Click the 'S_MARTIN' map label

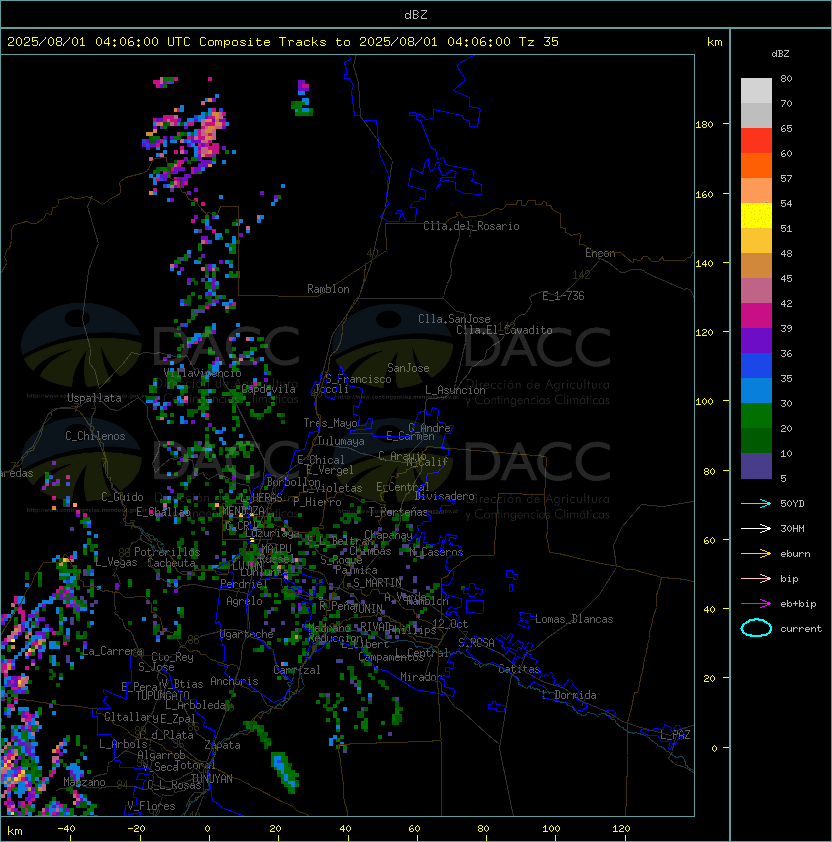pyautogui.click(x=377, y=583)
